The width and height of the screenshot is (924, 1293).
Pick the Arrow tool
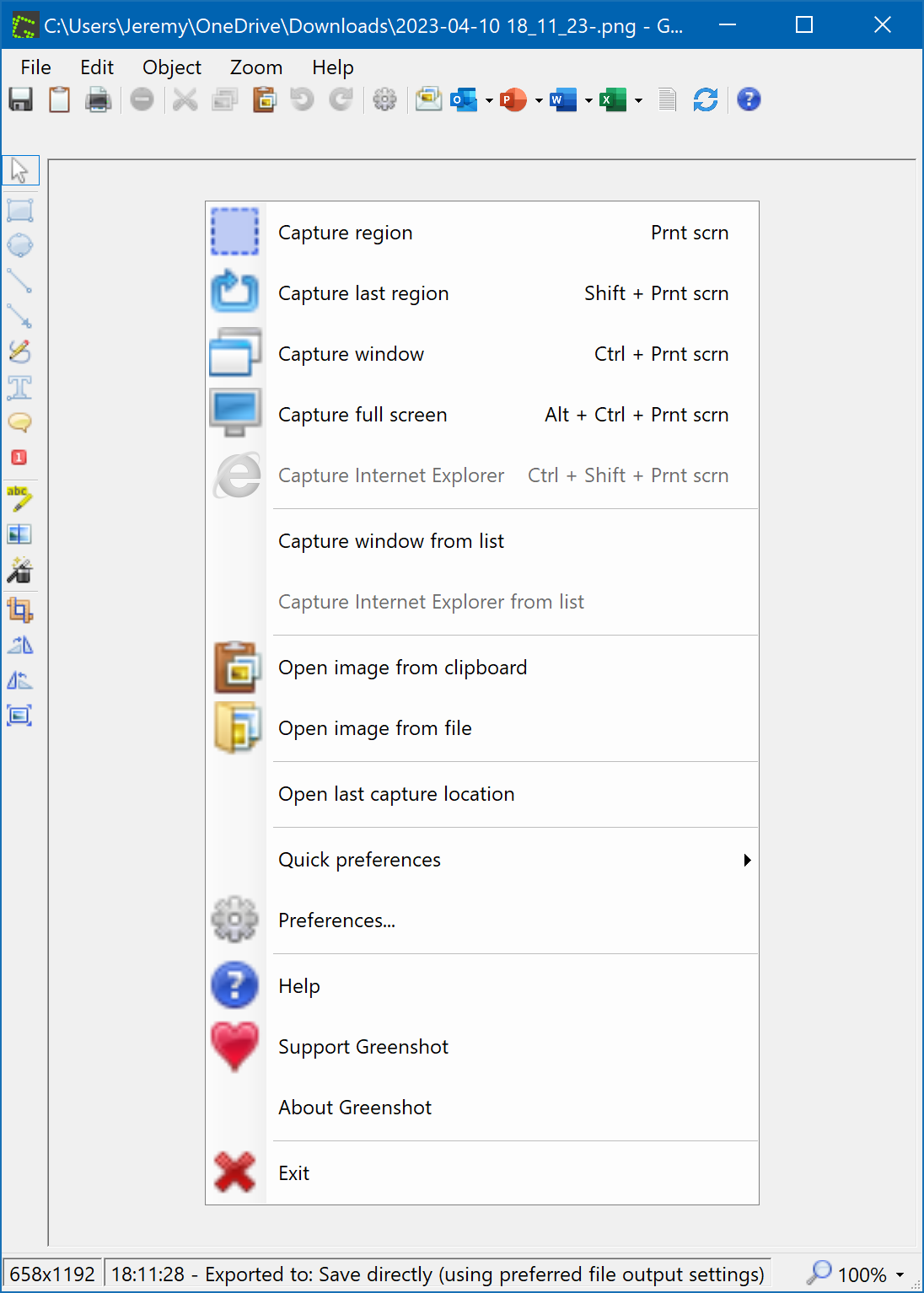click(x=20, y=316)
